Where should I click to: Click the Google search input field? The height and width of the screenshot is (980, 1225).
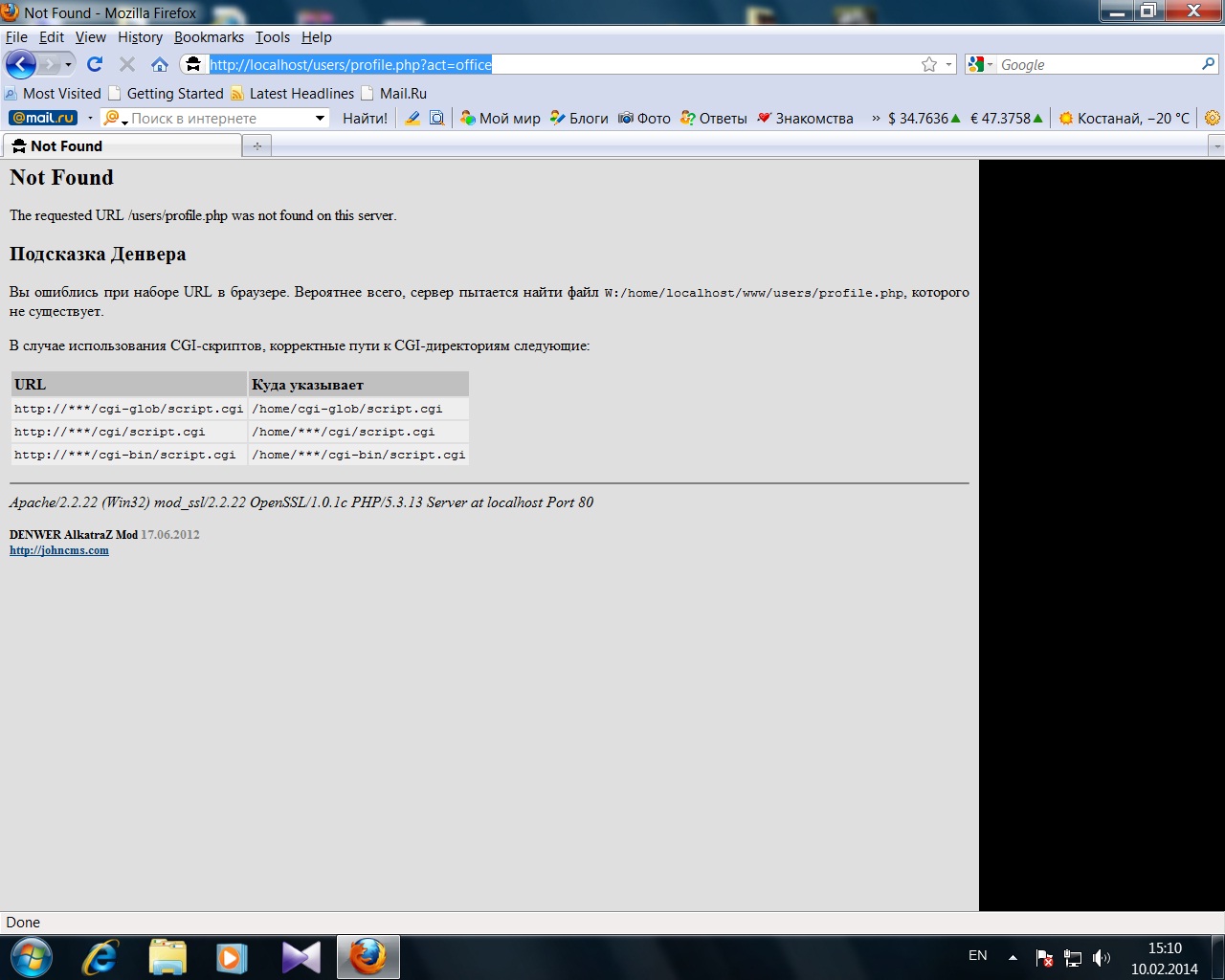(1099, 64)
